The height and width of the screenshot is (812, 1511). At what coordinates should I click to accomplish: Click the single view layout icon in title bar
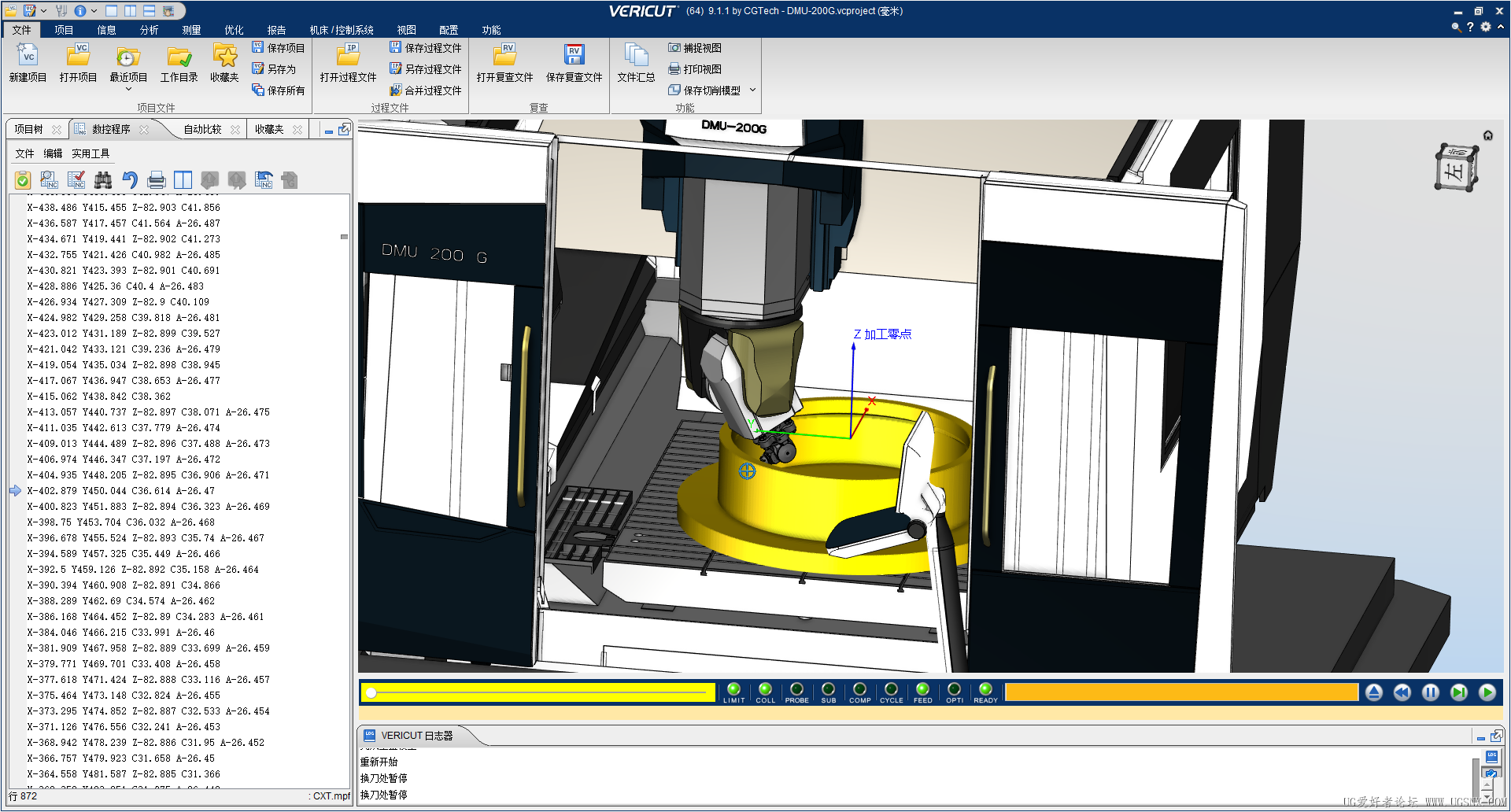[111, 11]
